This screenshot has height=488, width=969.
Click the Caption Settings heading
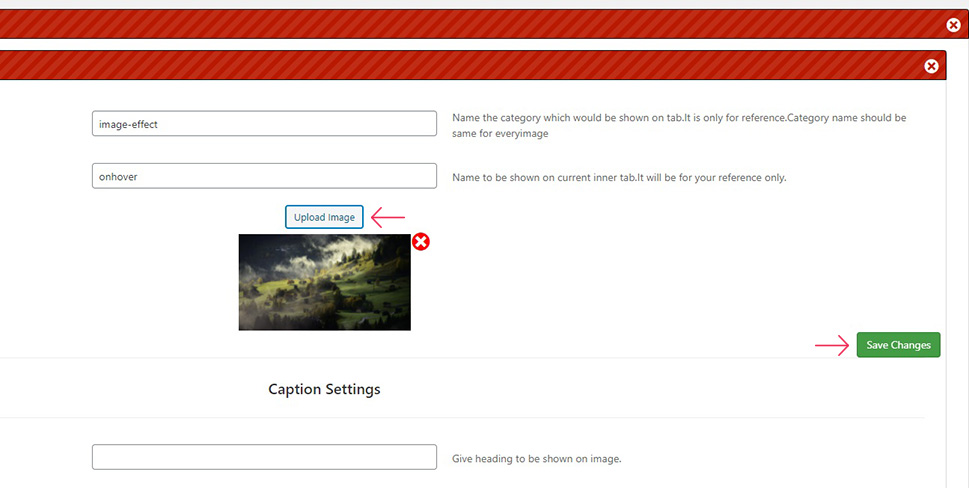pyautogui.click(x=324, y=389)
